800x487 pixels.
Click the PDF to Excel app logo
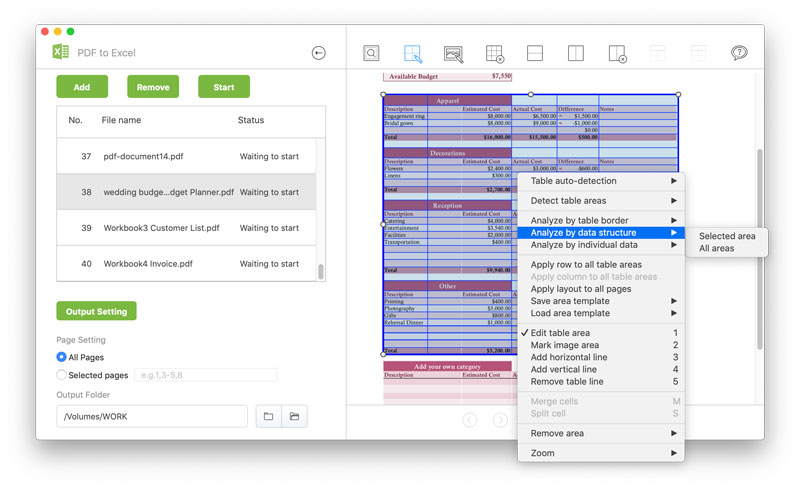61,52
